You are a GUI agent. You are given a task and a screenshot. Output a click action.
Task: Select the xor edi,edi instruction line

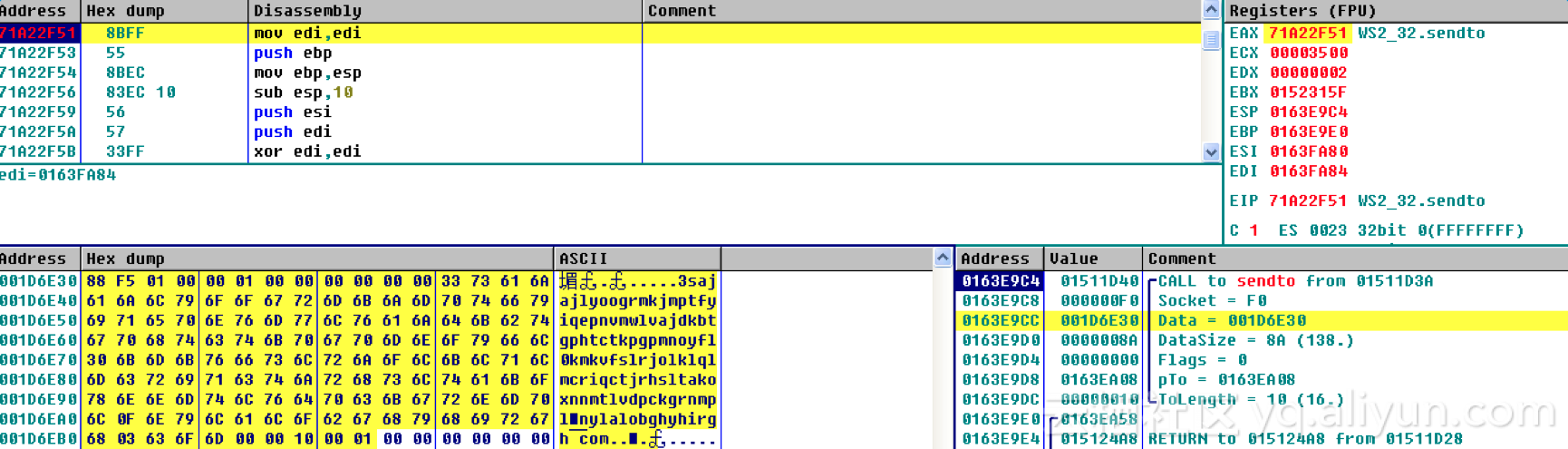pyautogui.click(x=307, y=151)
